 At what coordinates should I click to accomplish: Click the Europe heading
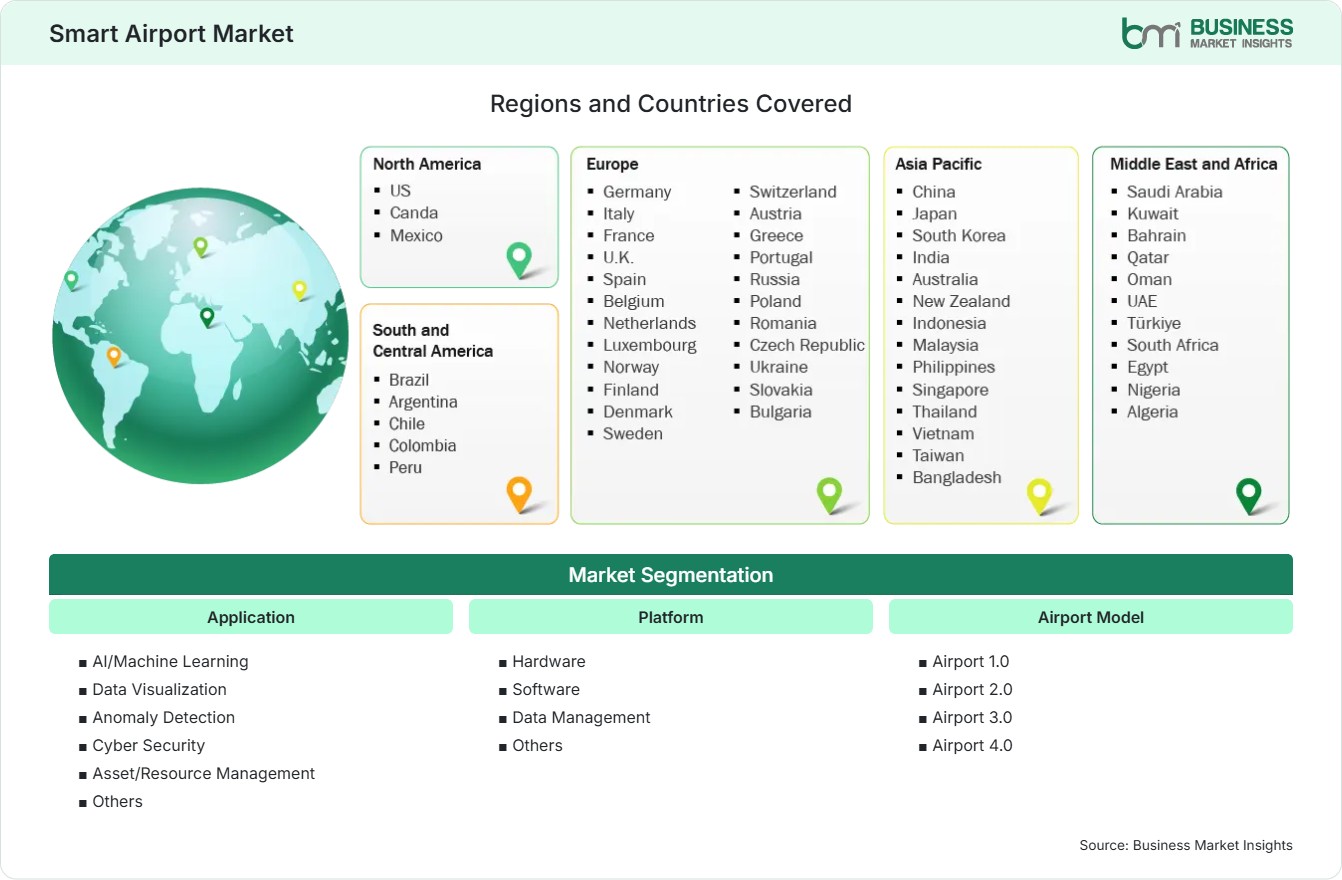612,164
